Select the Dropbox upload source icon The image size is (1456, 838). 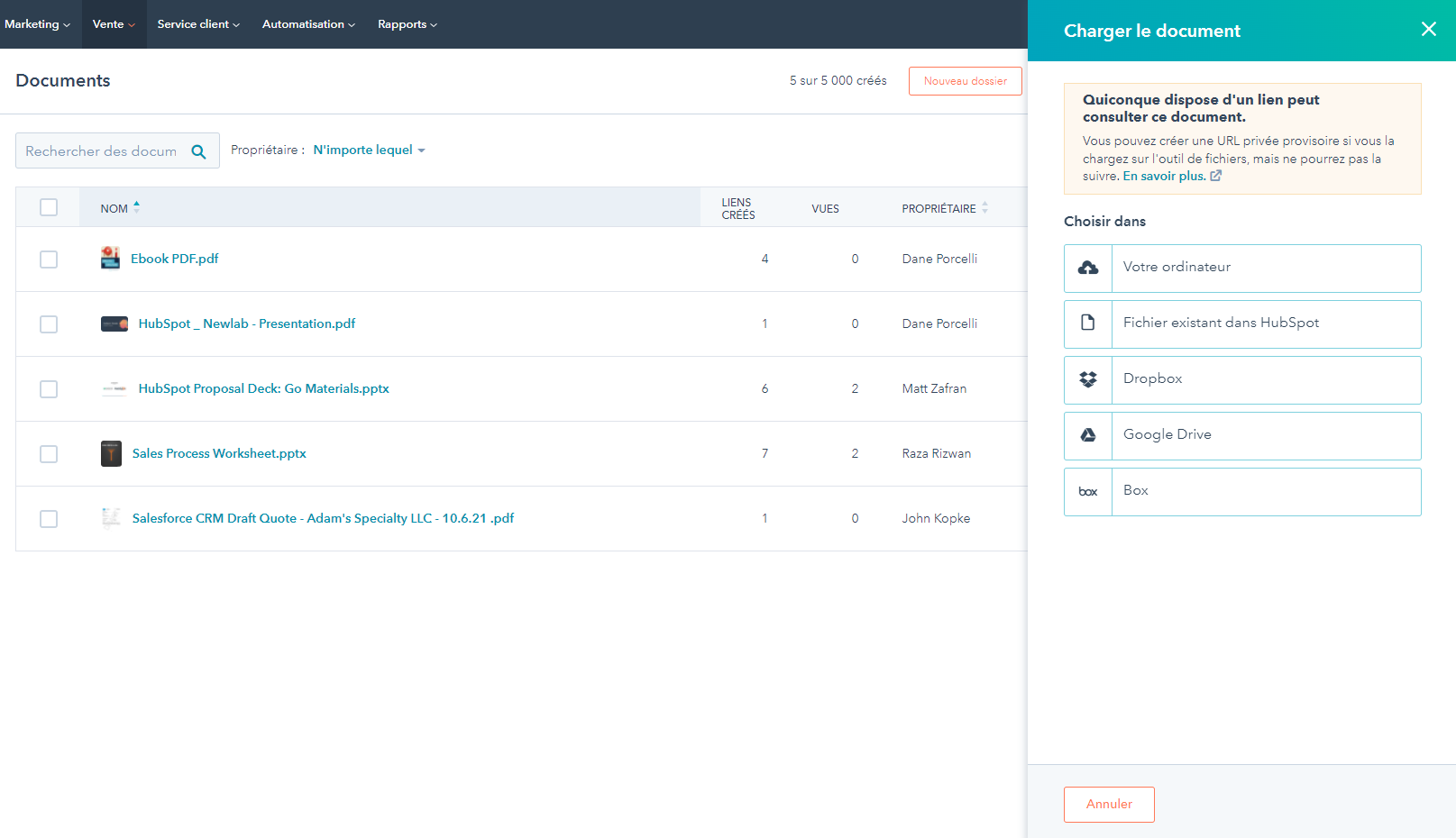click(1088, 379)
